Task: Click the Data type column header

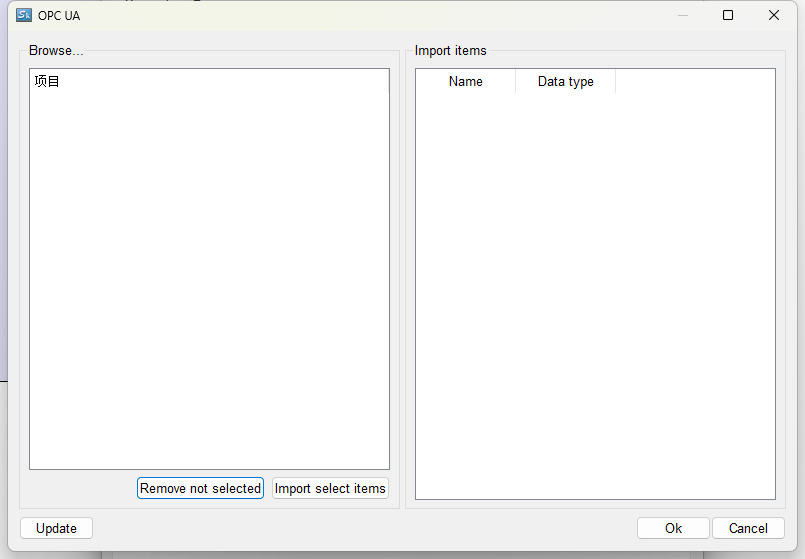Action: tap(565, 82)
